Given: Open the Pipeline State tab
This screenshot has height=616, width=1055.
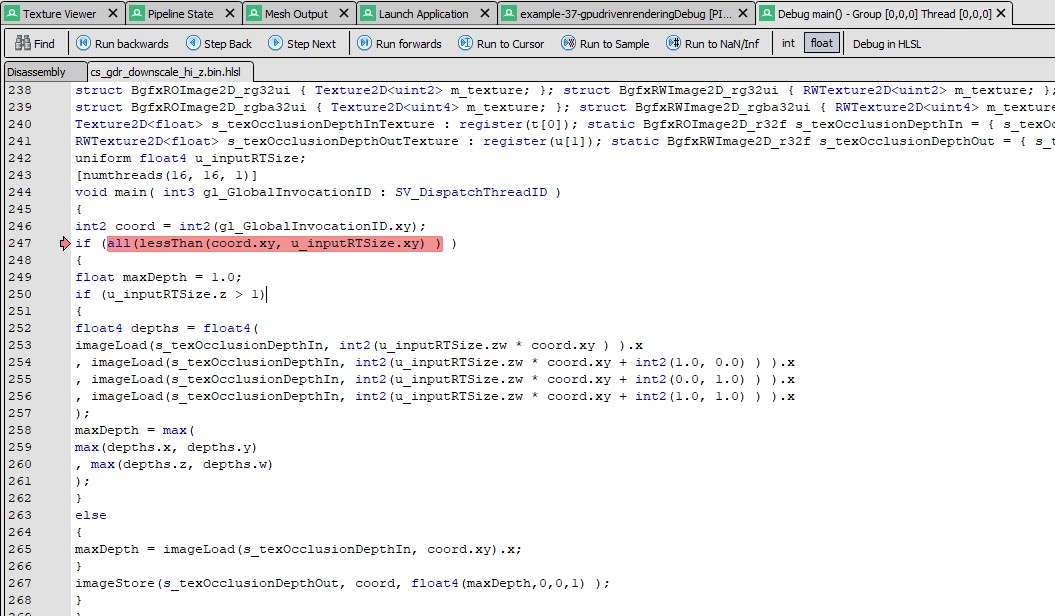Looking at the screenshot, I should coord(180,14).
